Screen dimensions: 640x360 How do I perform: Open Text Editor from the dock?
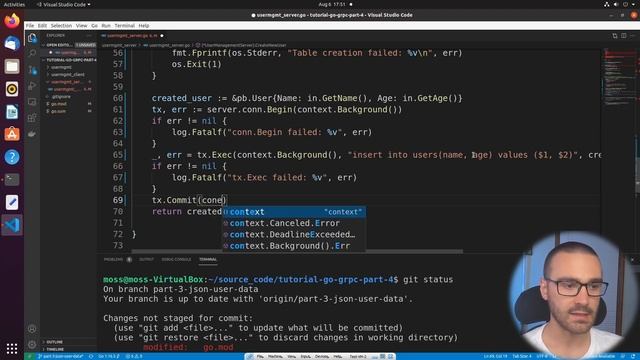[x=12, y=202]
